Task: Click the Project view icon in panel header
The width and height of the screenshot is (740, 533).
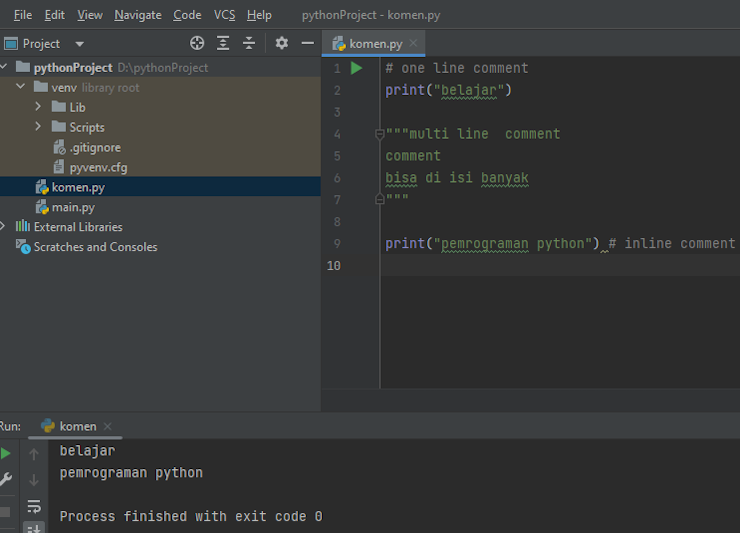Action: [11, 44]
